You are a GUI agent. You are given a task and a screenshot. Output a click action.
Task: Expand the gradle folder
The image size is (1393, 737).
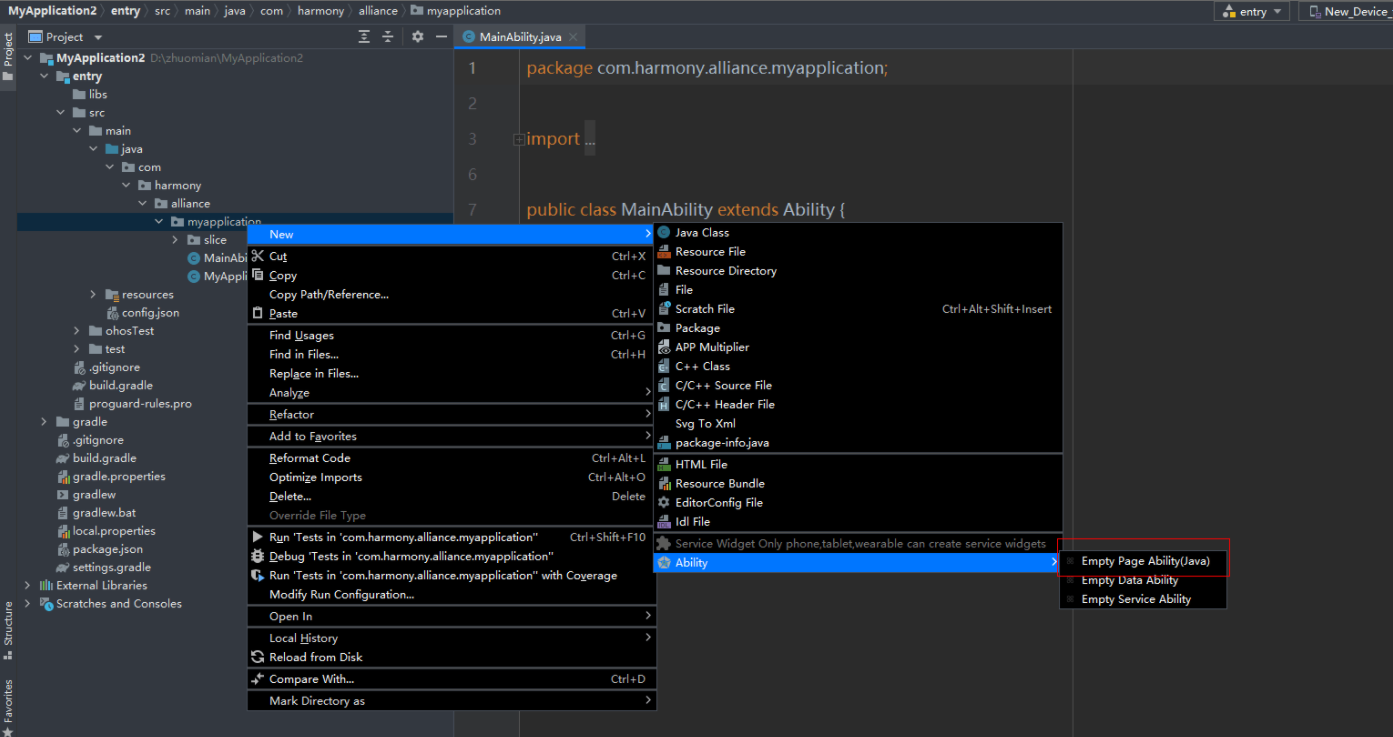[45, 422]
